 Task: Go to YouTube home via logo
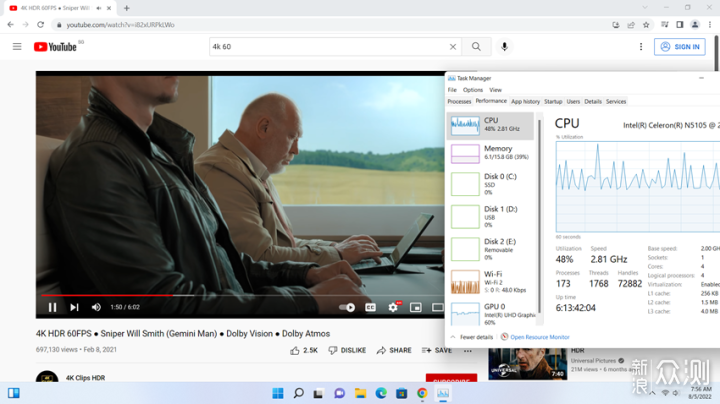[55, 47]
